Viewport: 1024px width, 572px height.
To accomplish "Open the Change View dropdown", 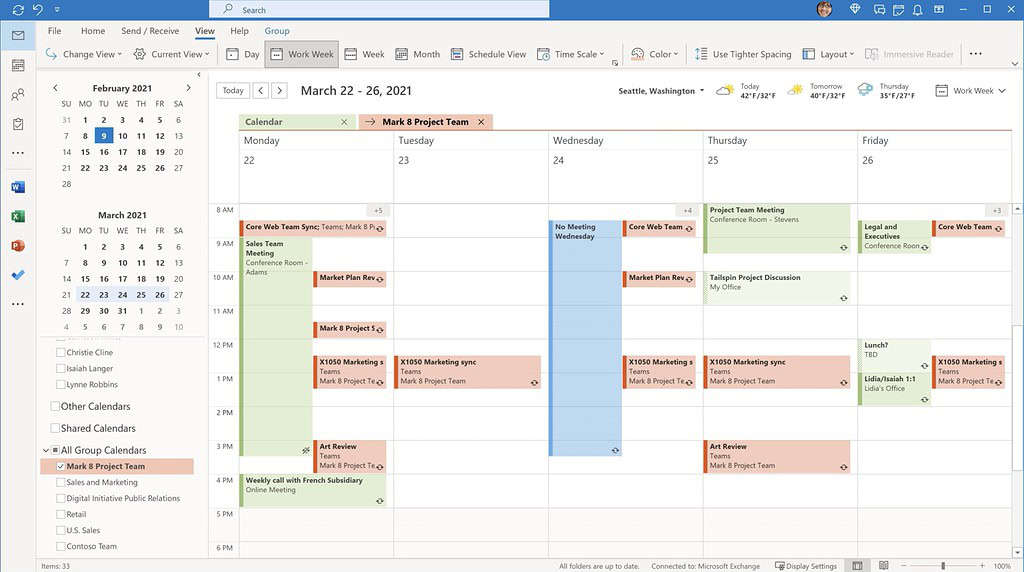I will (x=84, y=54).
